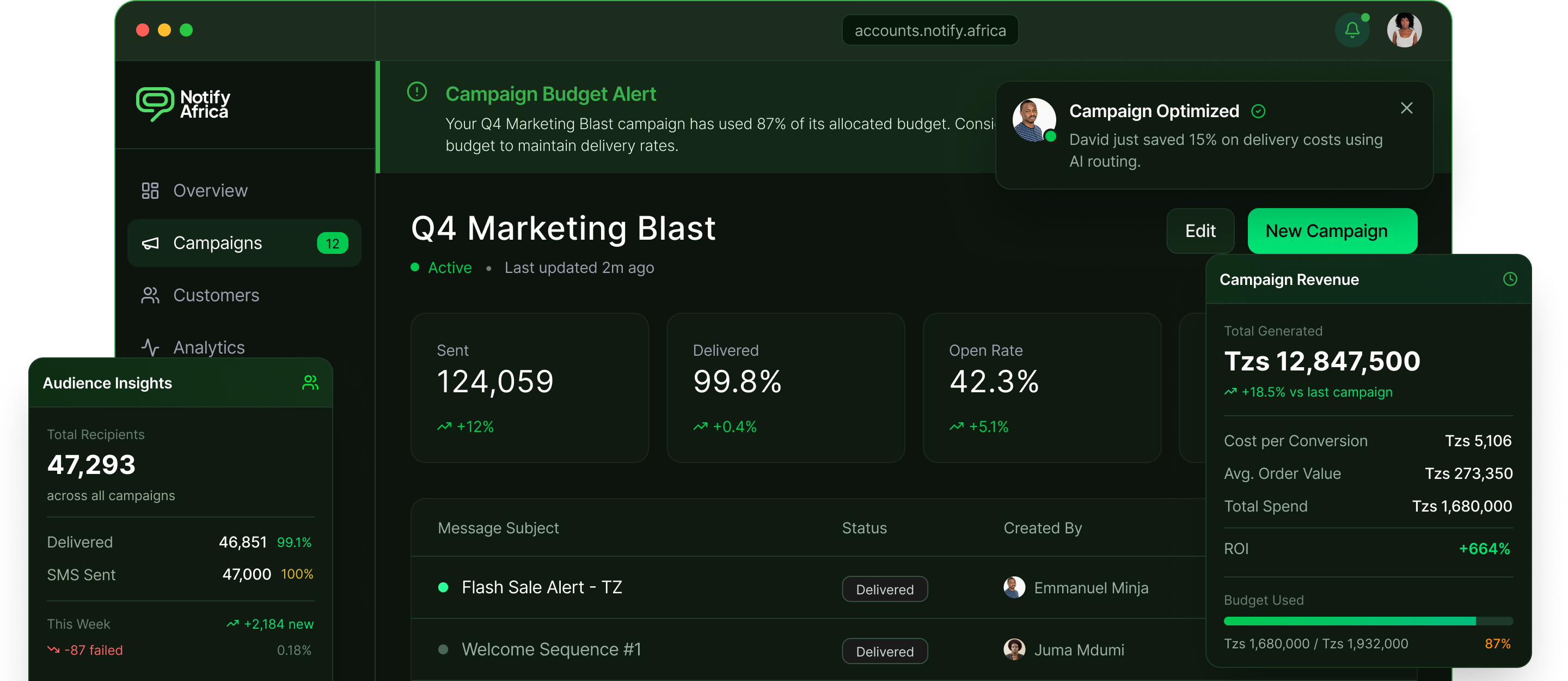The width and height of the screenshot is (1568, 681).
Task: Click the Budget Used progress bar
Action: point(1367,621)
